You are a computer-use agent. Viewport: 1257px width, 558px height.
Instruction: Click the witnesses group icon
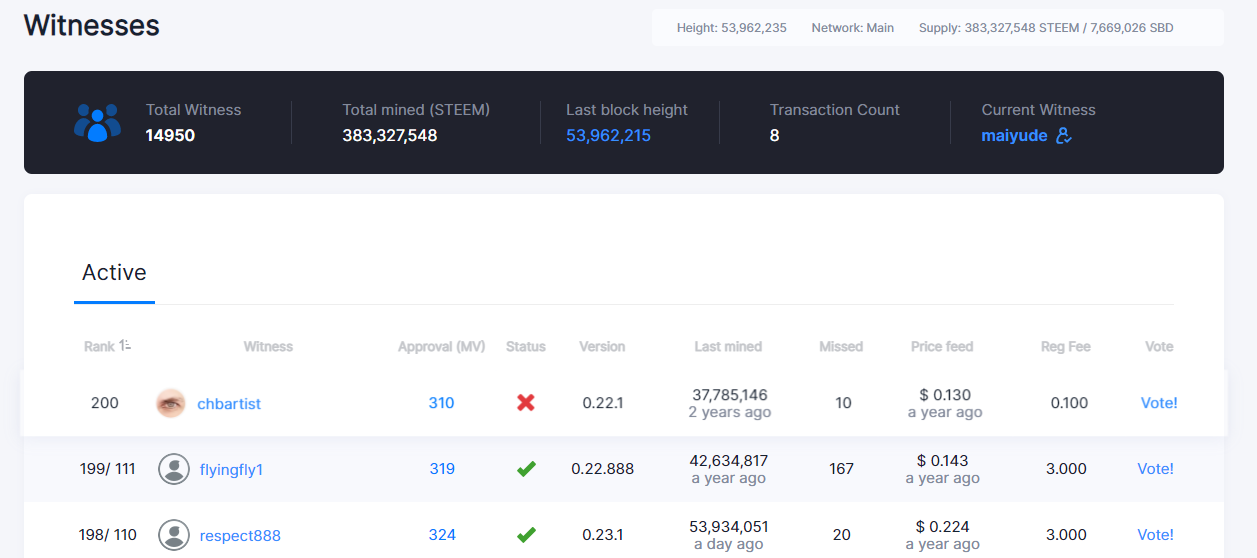(x=97, y=122)
